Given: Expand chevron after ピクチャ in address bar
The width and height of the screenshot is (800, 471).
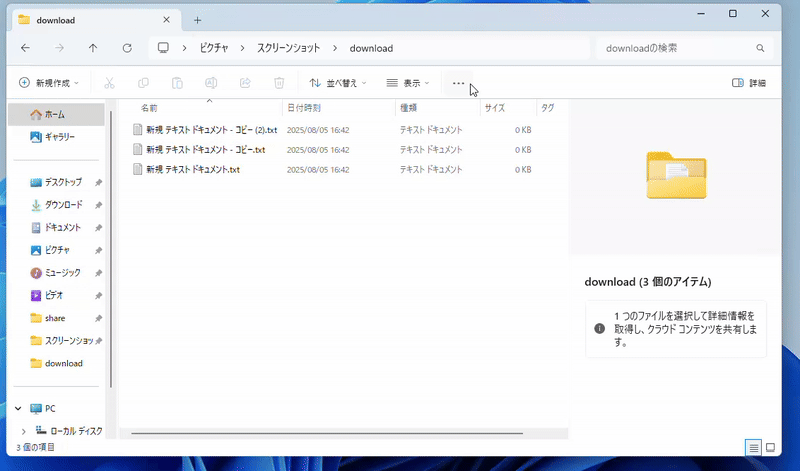Looking at the screenshot, I should pos(243,48).
